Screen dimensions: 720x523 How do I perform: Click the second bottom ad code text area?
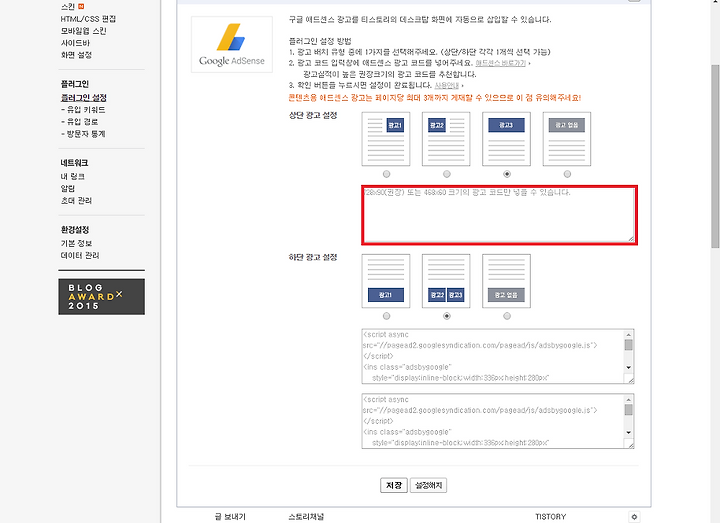point(498,421)
